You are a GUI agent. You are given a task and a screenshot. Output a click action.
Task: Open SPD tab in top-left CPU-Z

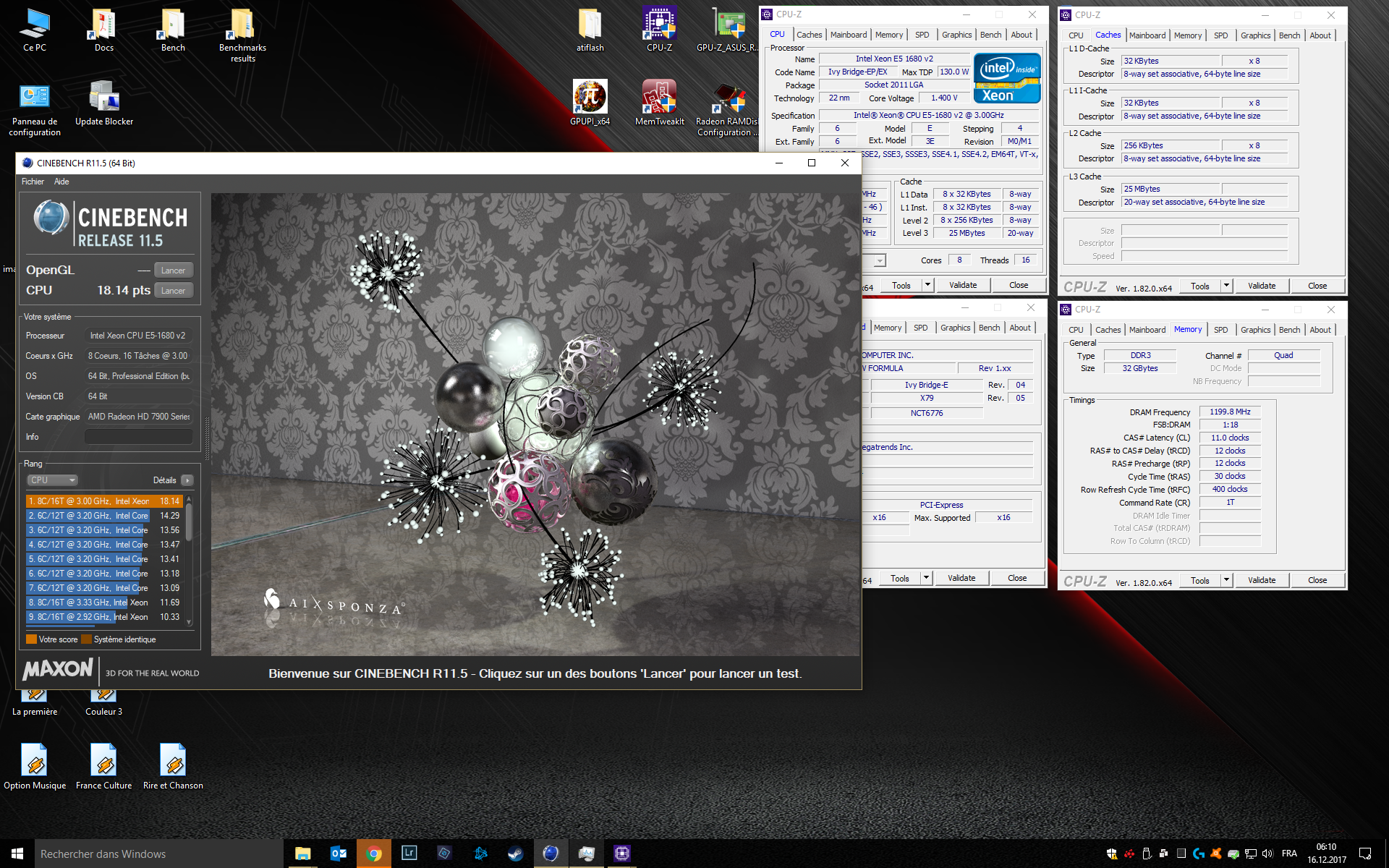[x=922, y=35]
